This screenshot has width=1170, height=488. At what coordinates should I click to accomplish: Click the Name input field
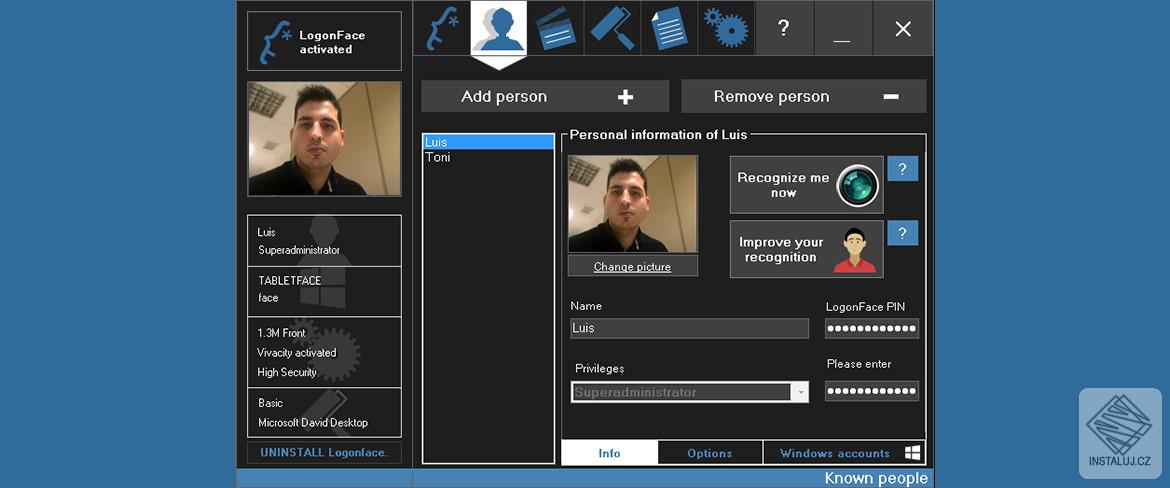(x=689, y=328)
